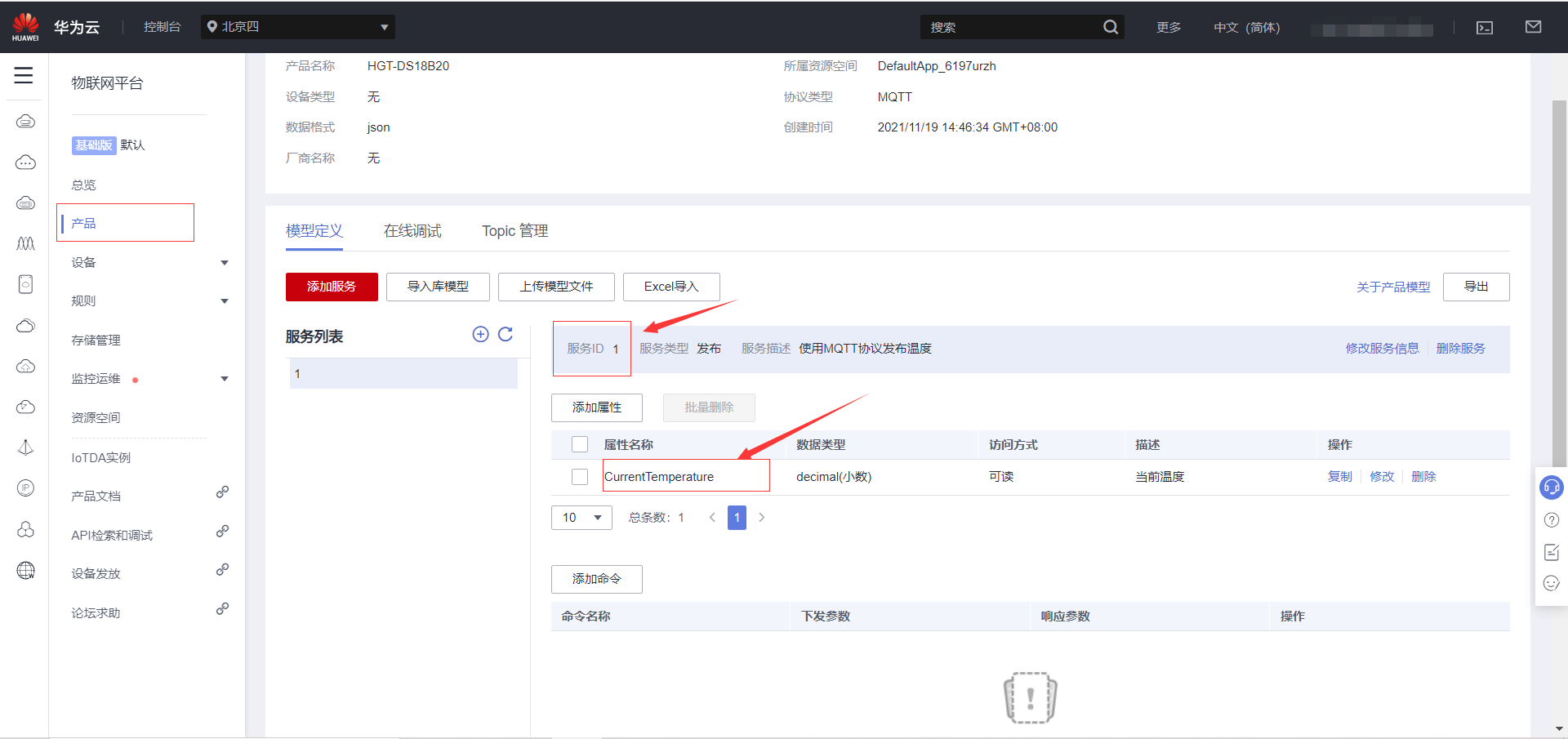Click the location pin icon beside 北京四
Viewport: 1568px width, 739px height.
pos(212,27)
